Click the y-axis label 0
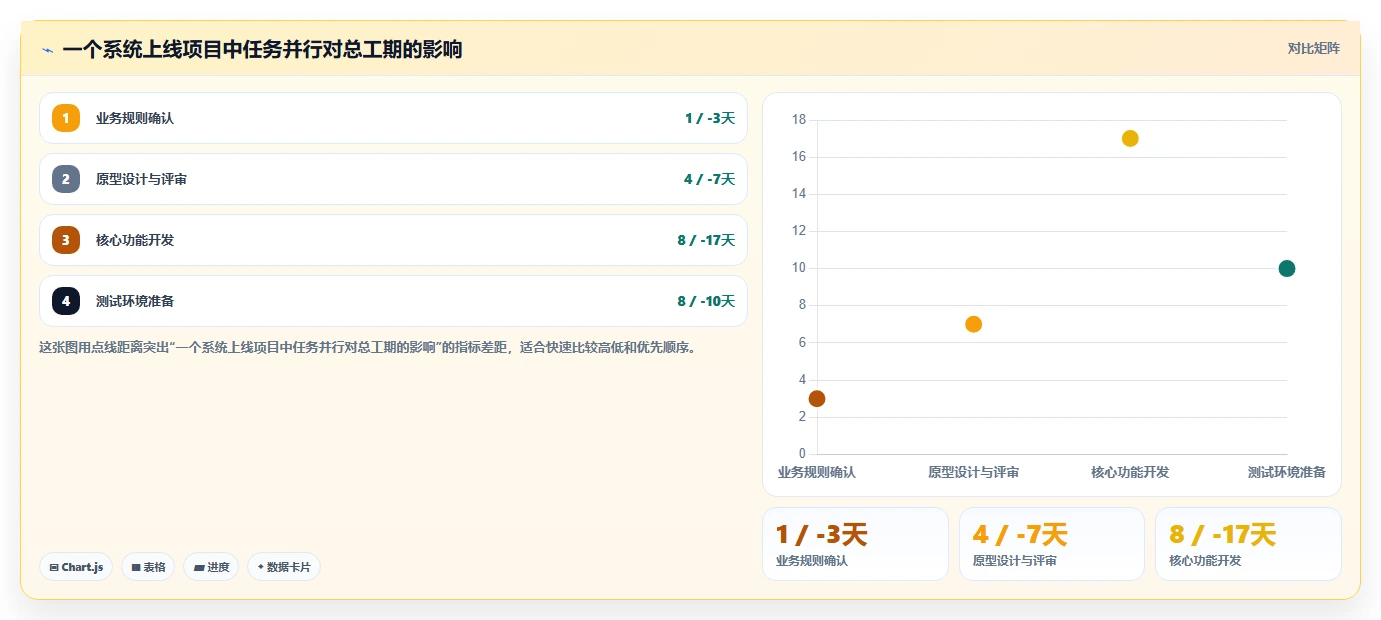 click(x=802, y=454)
